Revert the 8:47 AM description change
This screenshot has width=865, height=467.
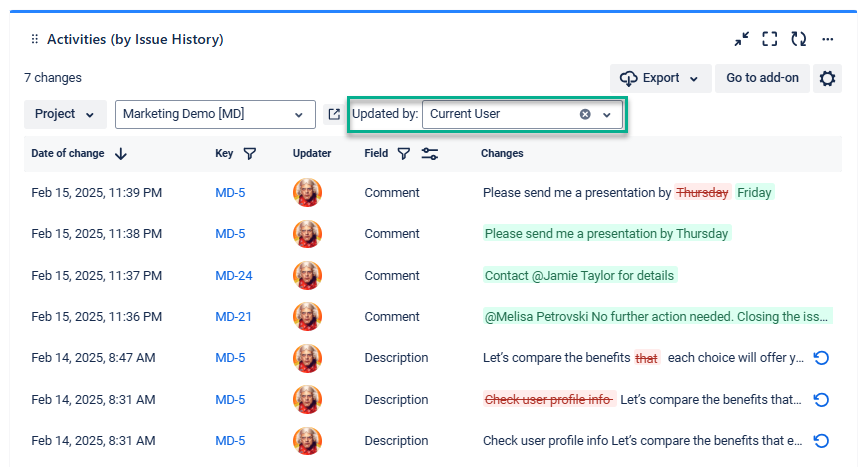[821, 358]
